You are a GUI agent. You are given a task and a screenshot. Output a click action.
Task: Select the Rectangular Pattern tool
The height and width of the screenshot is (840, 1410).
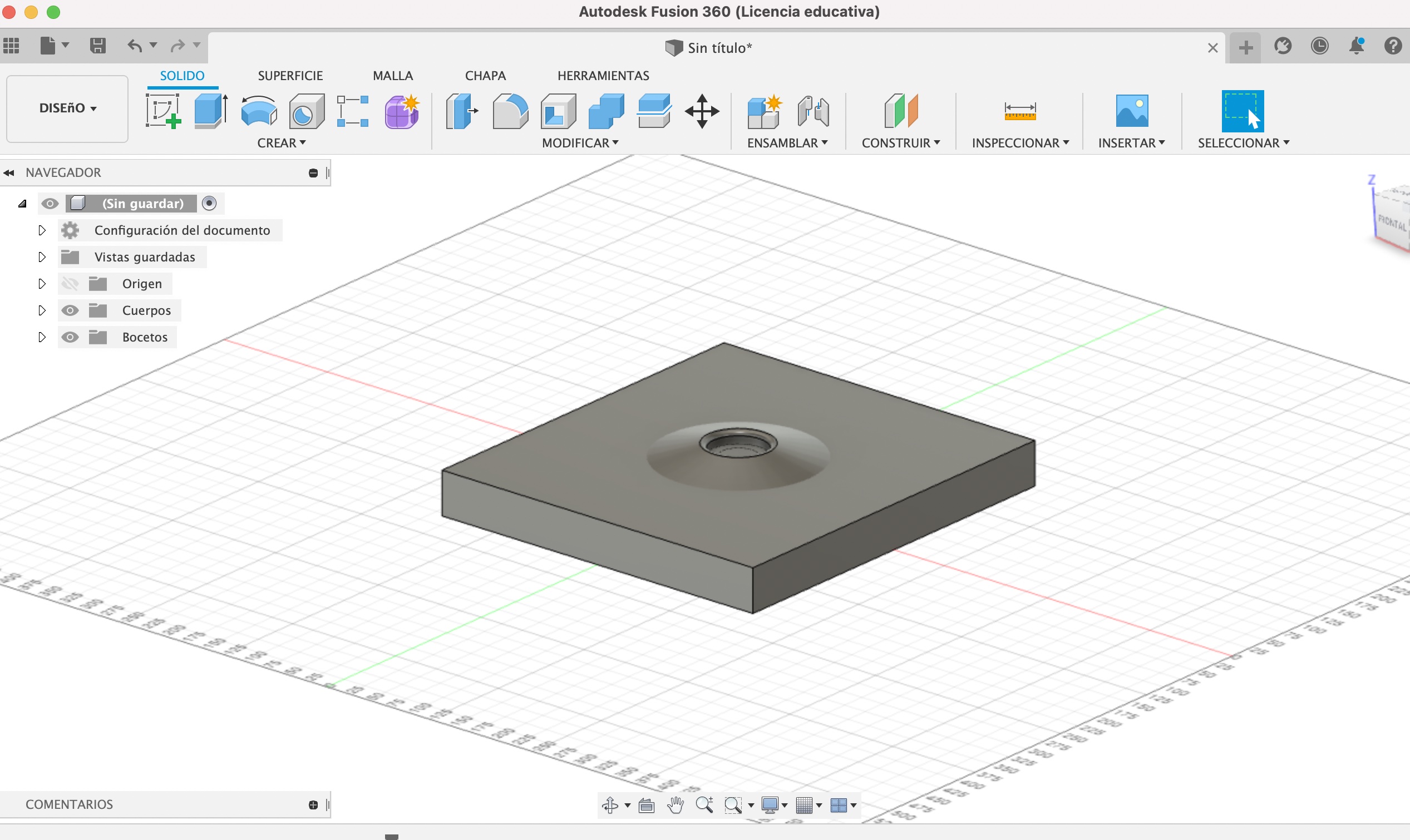tap(353, 111)
